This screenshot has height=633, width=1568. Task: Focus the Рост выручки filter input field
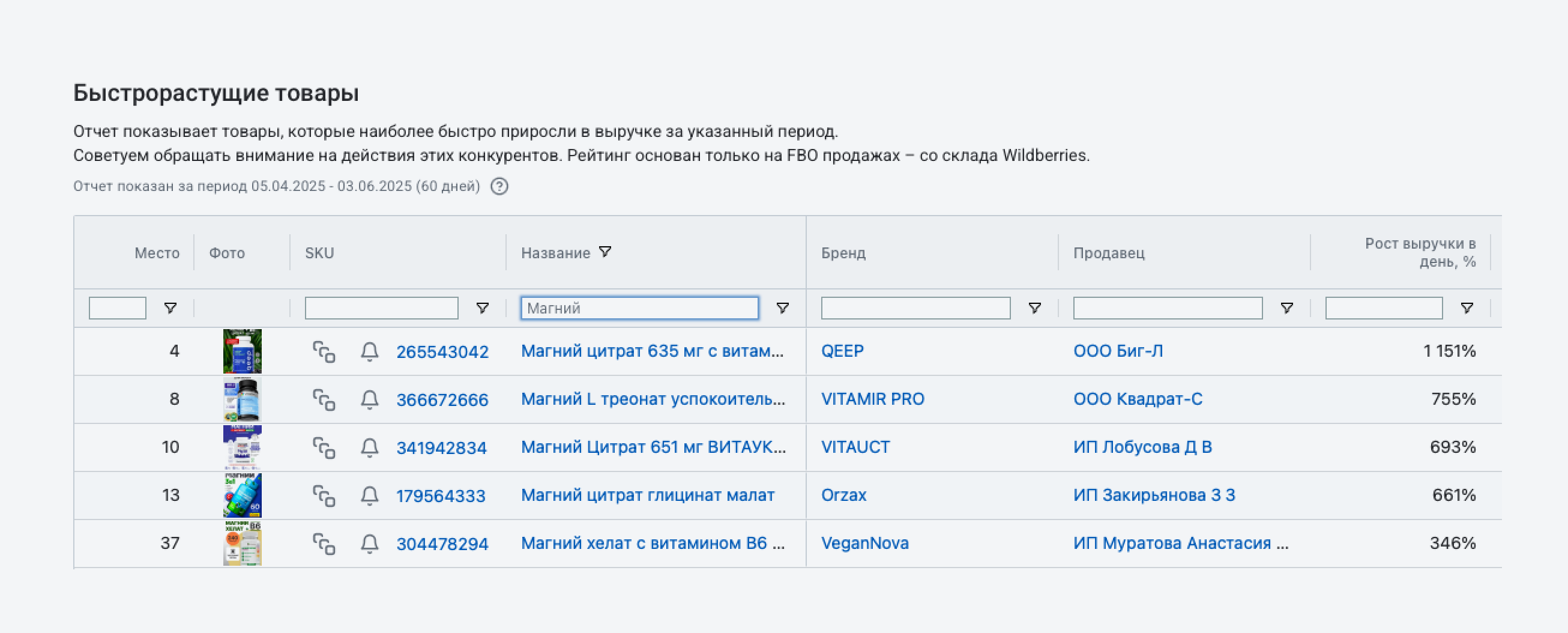point(1384,308)
